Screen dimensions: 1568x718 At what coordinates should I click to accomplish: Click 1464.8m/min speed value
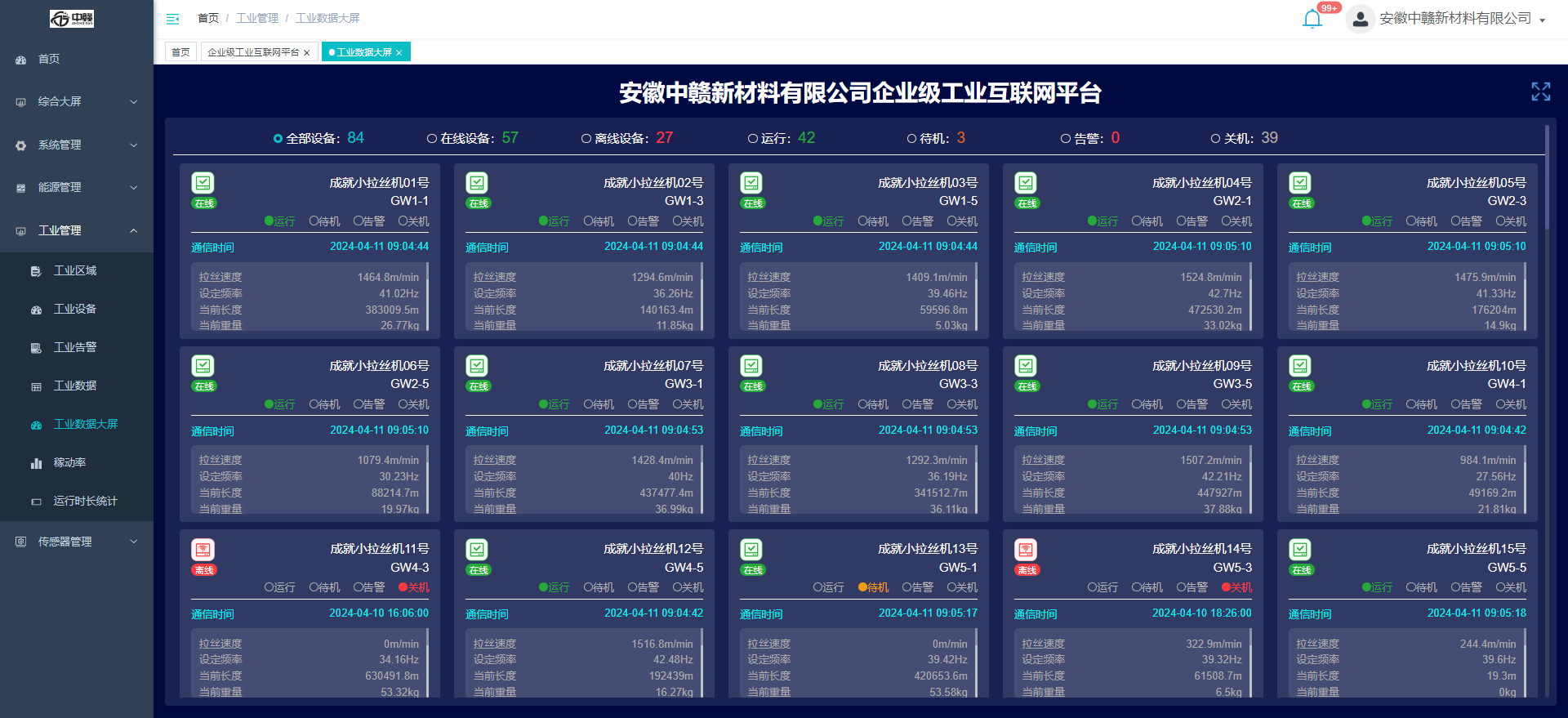(388, 278)
